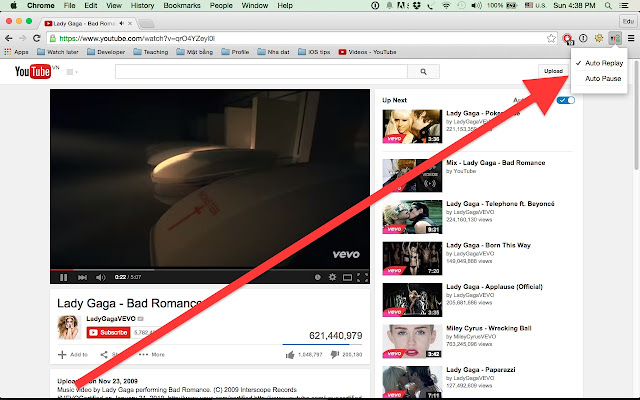Open macOS notification center icon
Image resolution: width=640 pixels, height=400 pixels.
[x=624, y=6]
